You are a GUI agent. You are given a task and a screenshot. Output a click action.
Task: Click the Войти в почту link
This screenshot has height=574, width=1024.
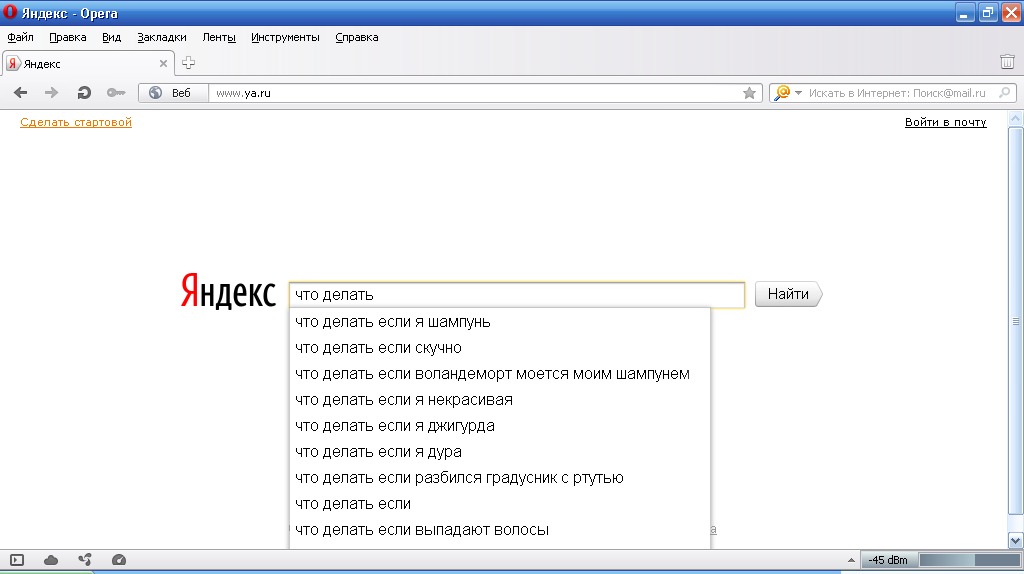pyautogui.click(x=946, y=122)
